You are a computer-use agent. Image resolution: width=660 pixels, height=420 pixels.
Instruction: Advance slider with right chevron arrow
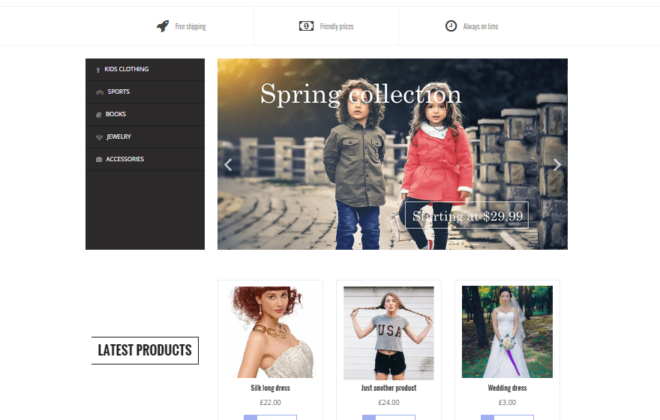(557, 165)
